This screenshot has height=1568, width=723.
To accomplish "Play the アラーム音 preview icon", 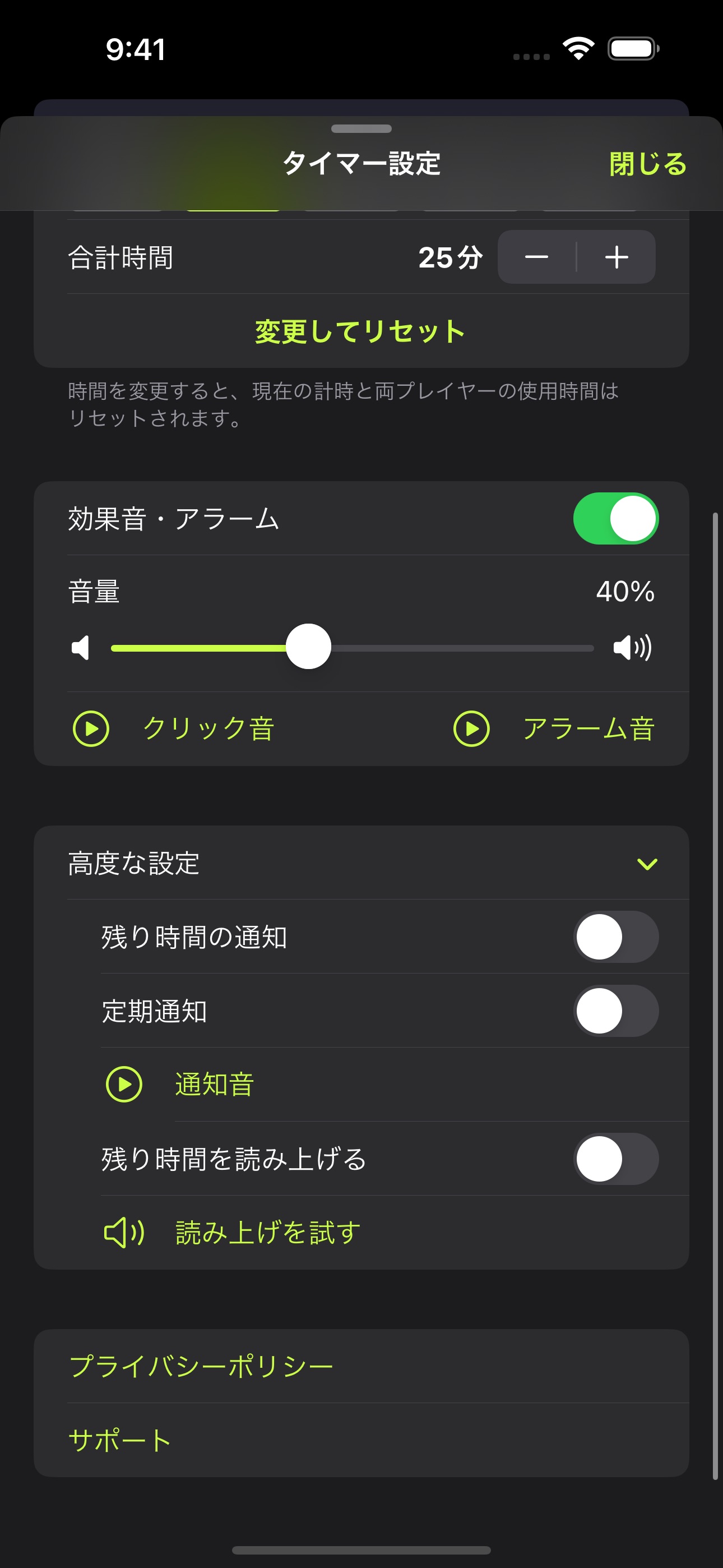I will [472, 728].
